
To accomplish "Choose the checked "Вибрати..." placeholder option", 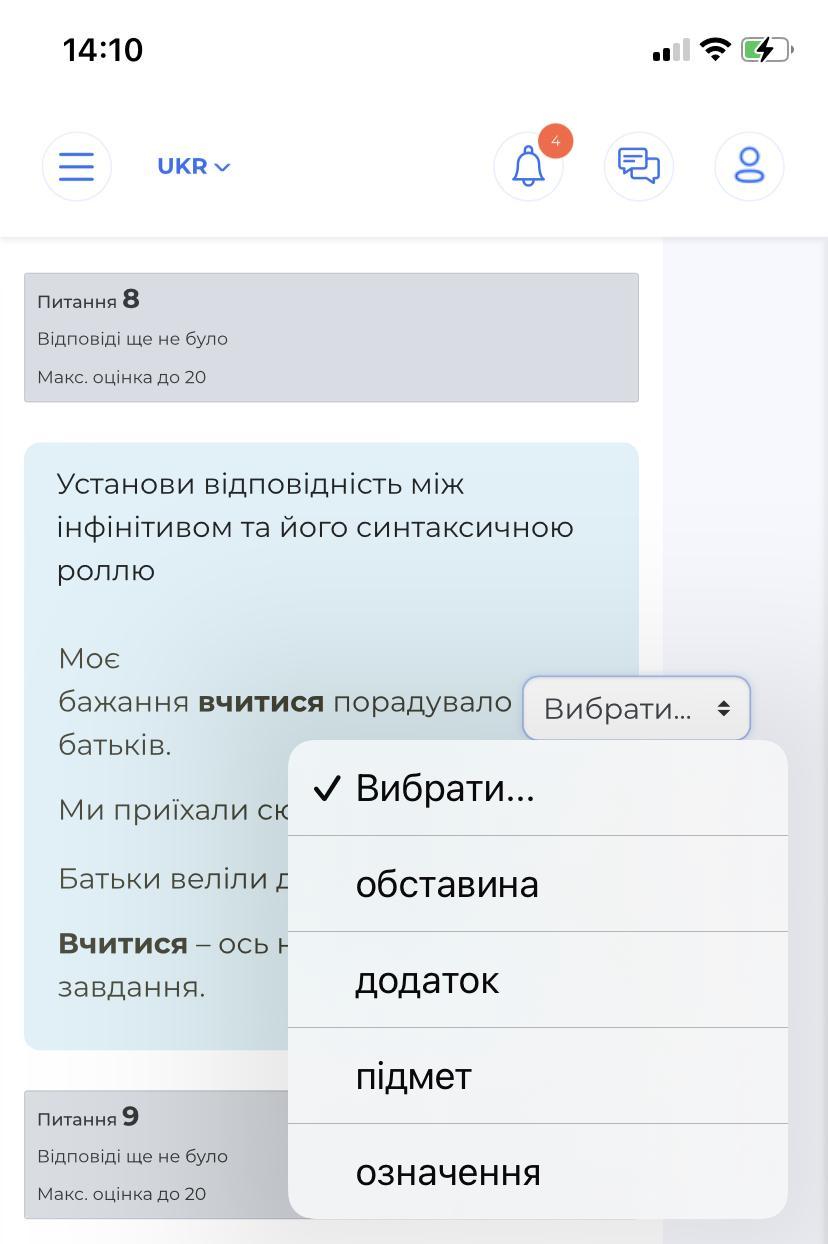I will point(445,788).
